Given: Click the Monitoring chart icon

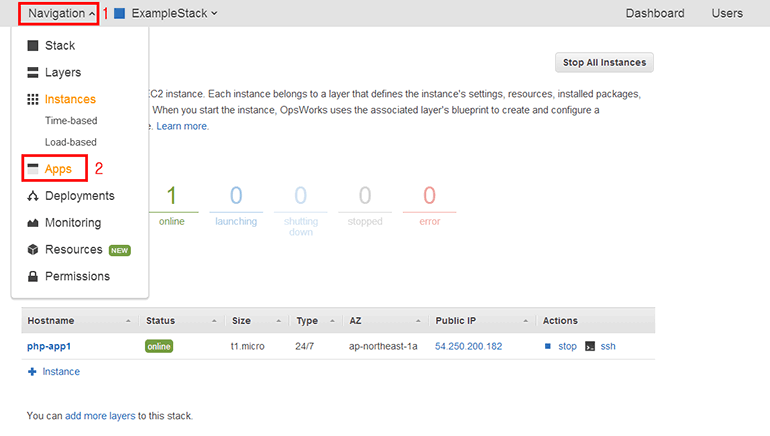Looking at the screenshot, I should point(33,223).
